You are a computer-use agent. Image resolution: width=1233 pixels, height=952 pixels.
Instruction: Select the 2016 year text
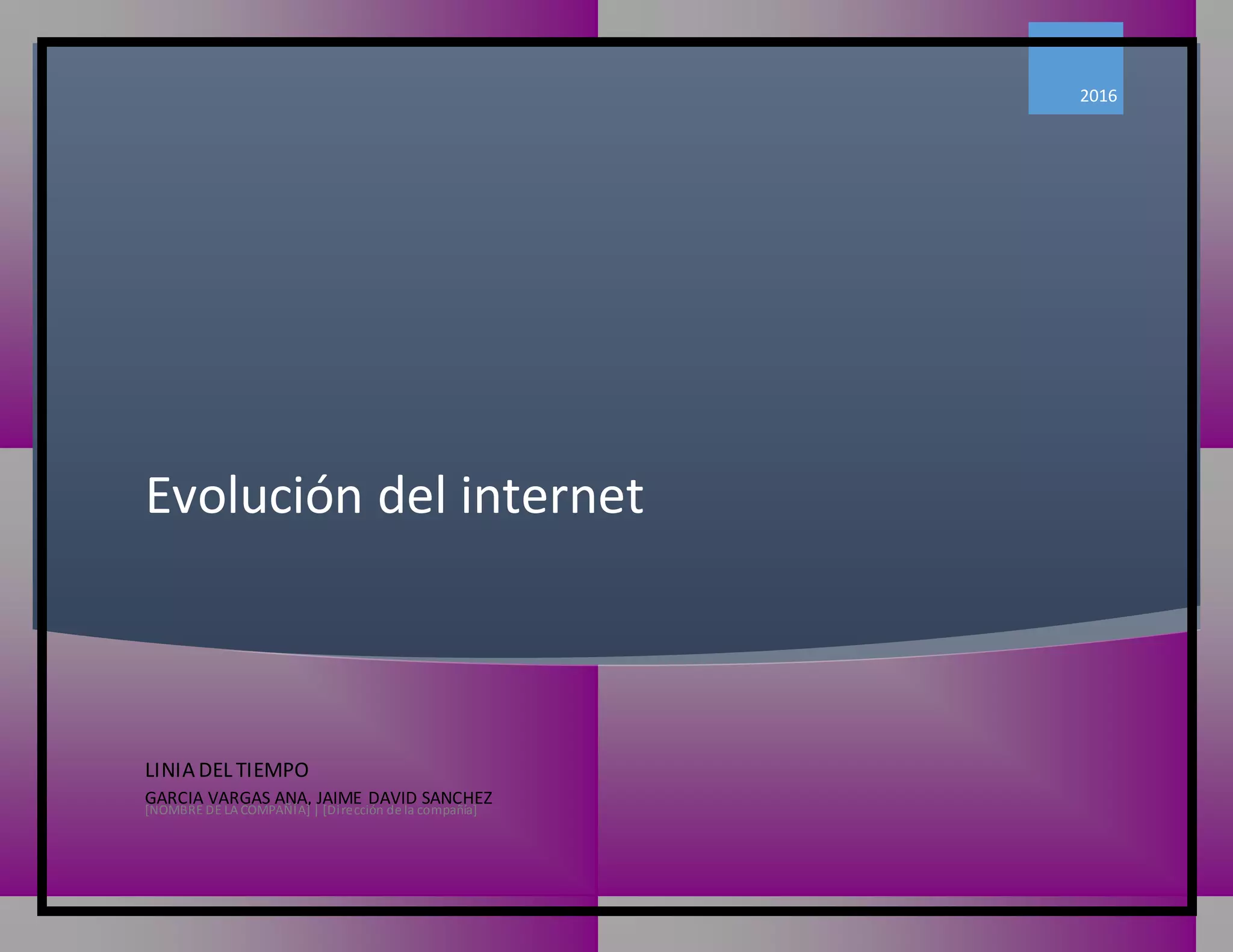click(1098, 96)
